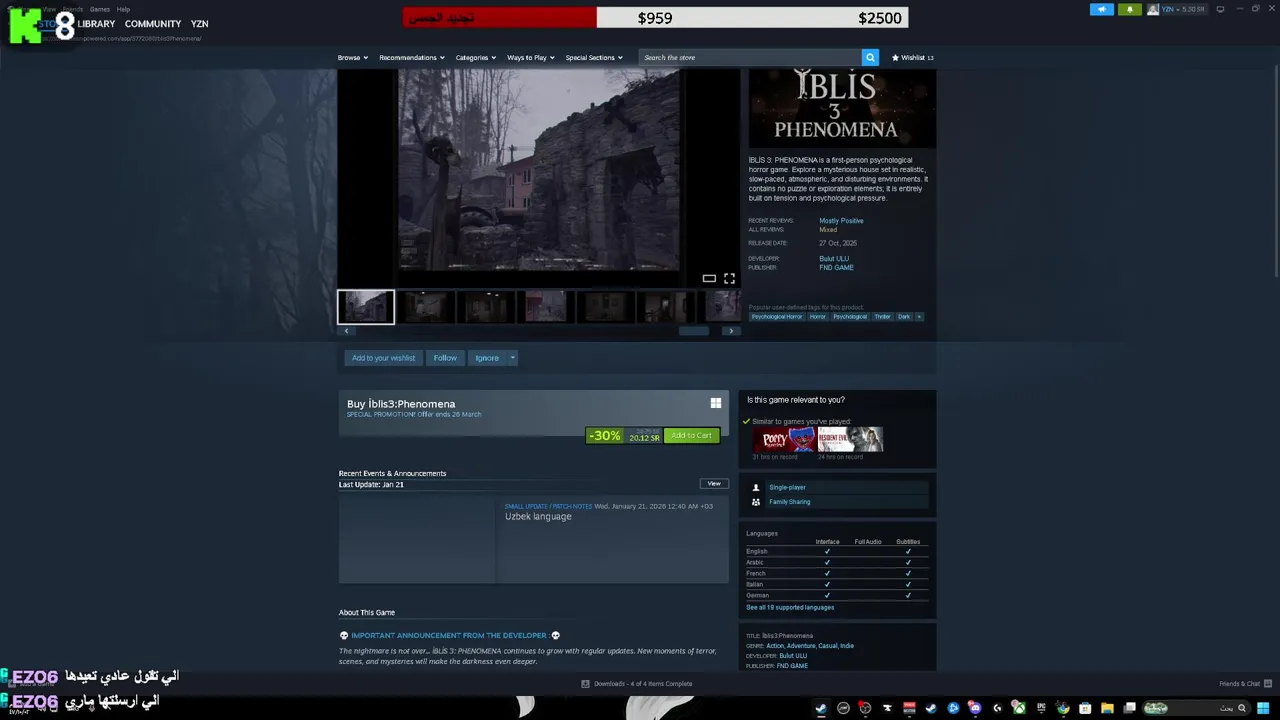Viewport: 1280px width, 720px height.
Task: Open Xbox app from the taskbar
Action: point(1019,708)
